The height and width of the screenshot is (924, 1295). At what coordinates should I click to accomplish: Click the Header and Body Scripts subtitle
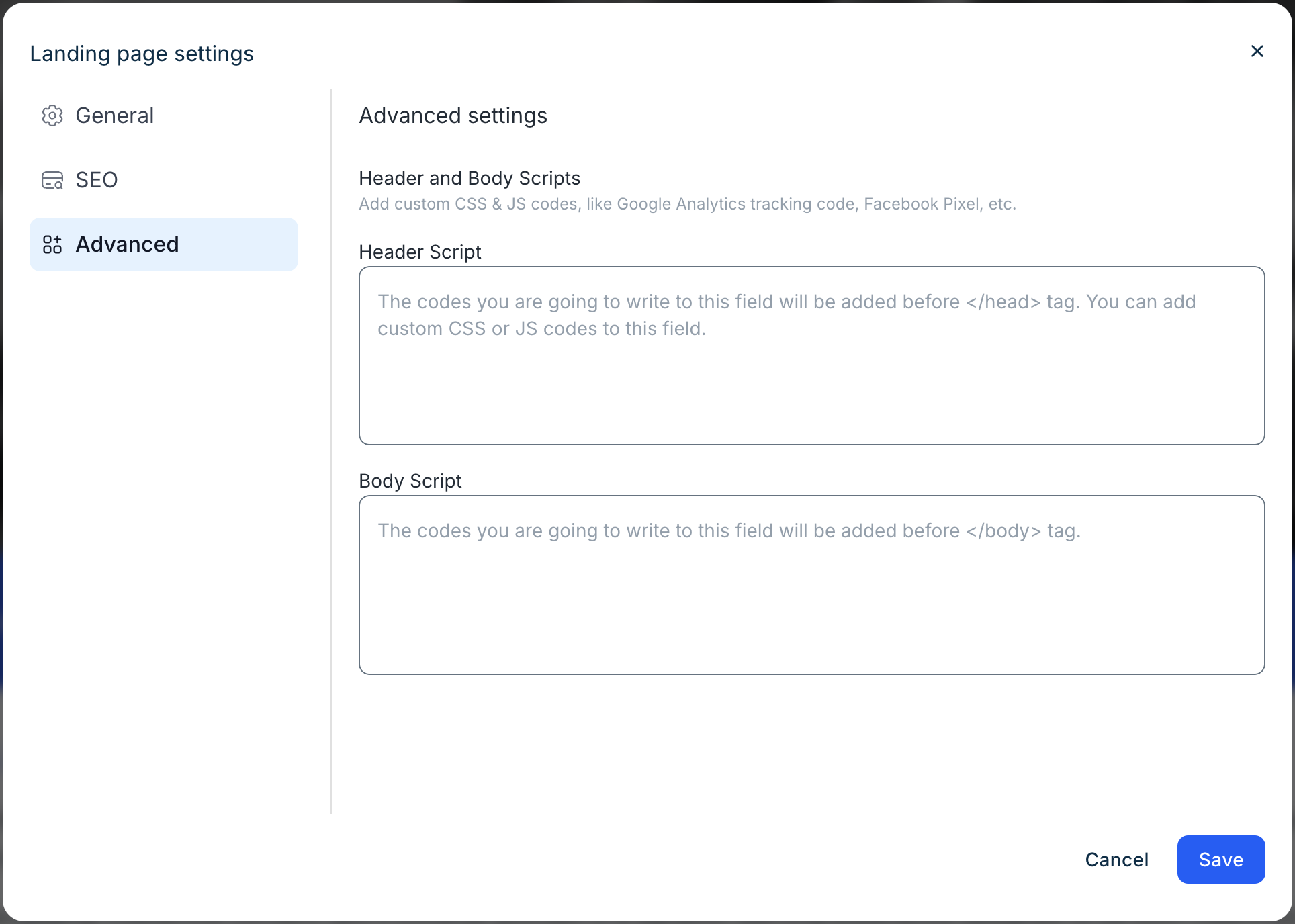point(470,178)
